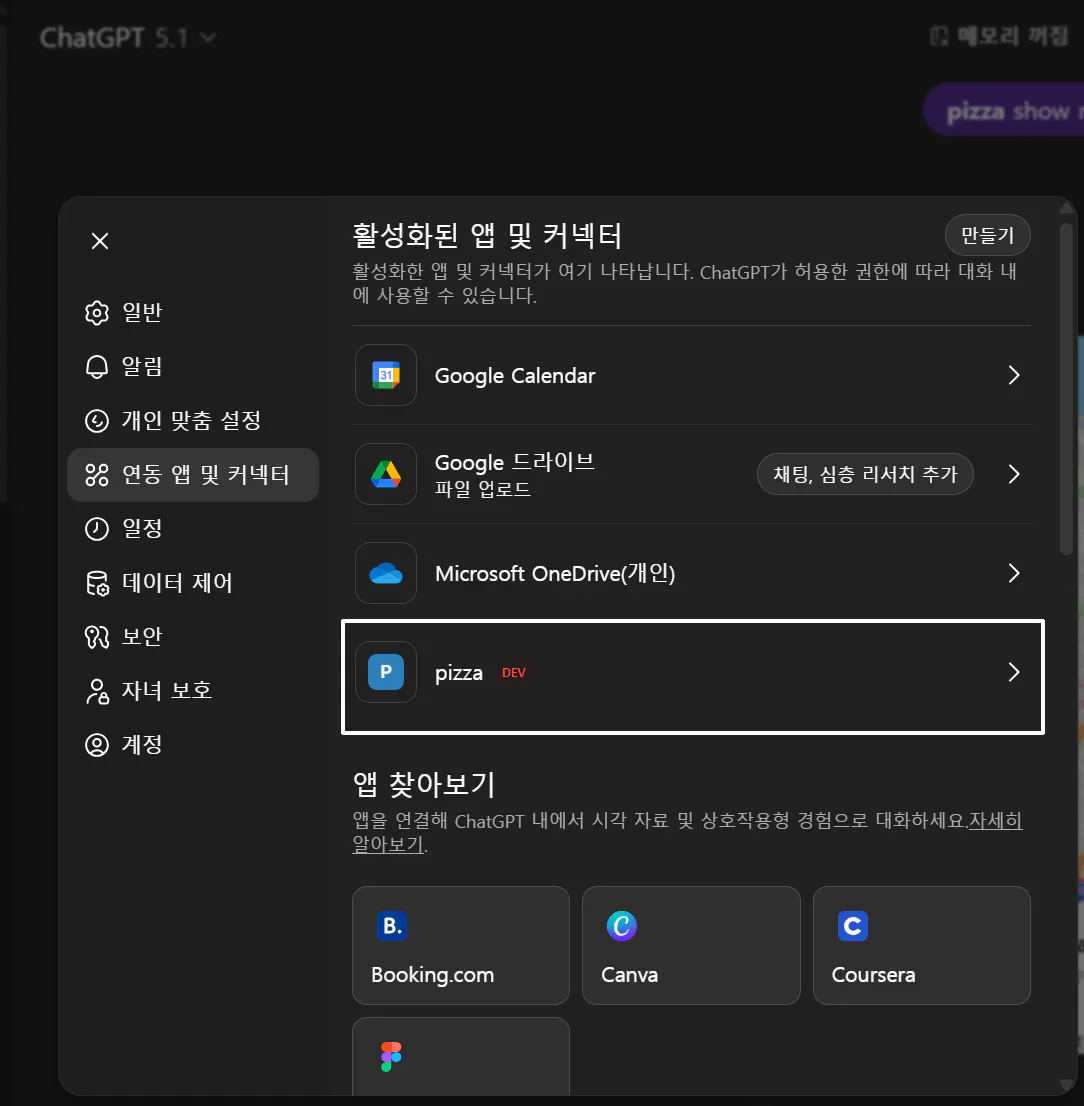Click the Coursera logo icon

pos(853,925)
